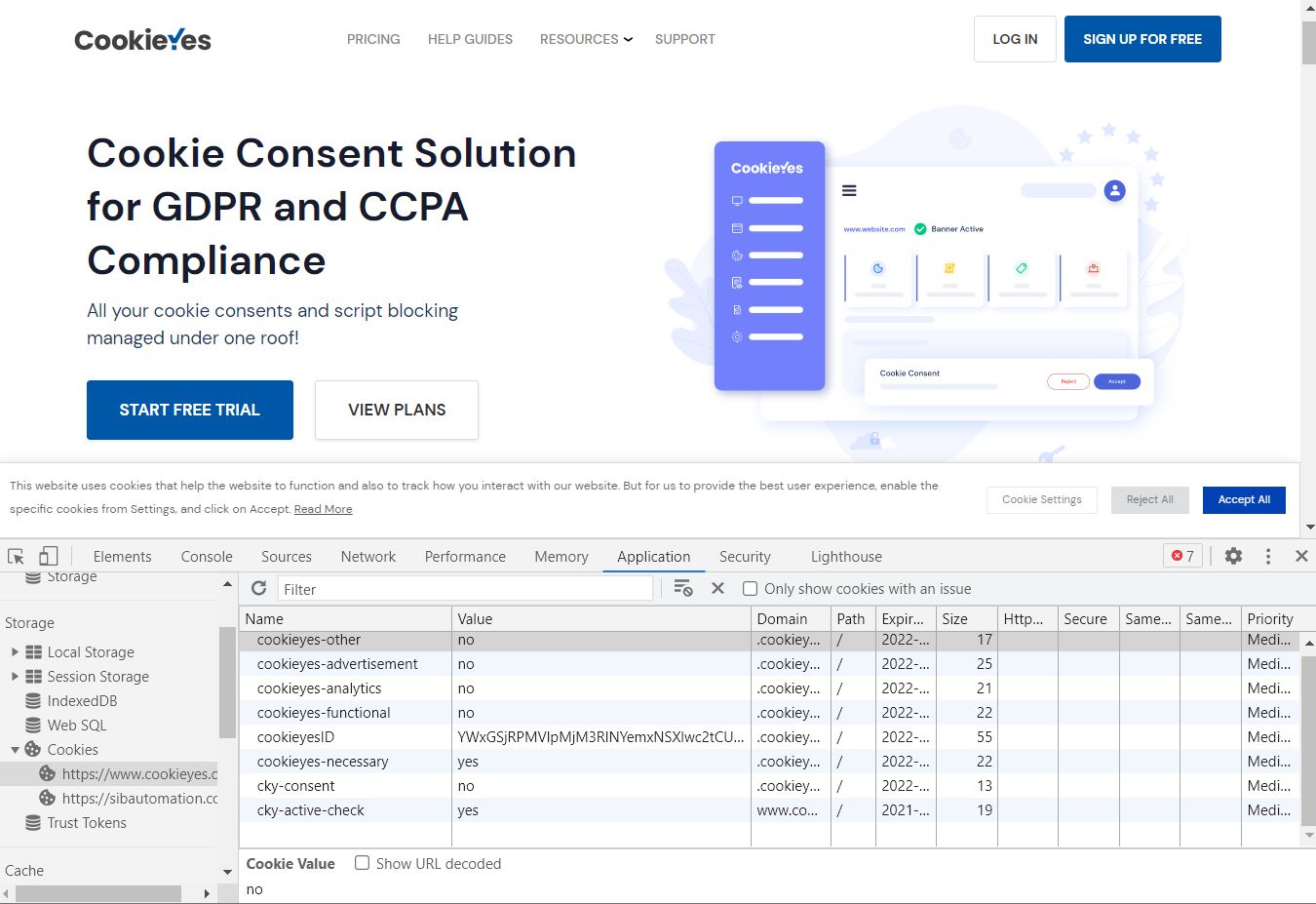
Task: Click Accept All cookies
Action: tap(1244, 499)
